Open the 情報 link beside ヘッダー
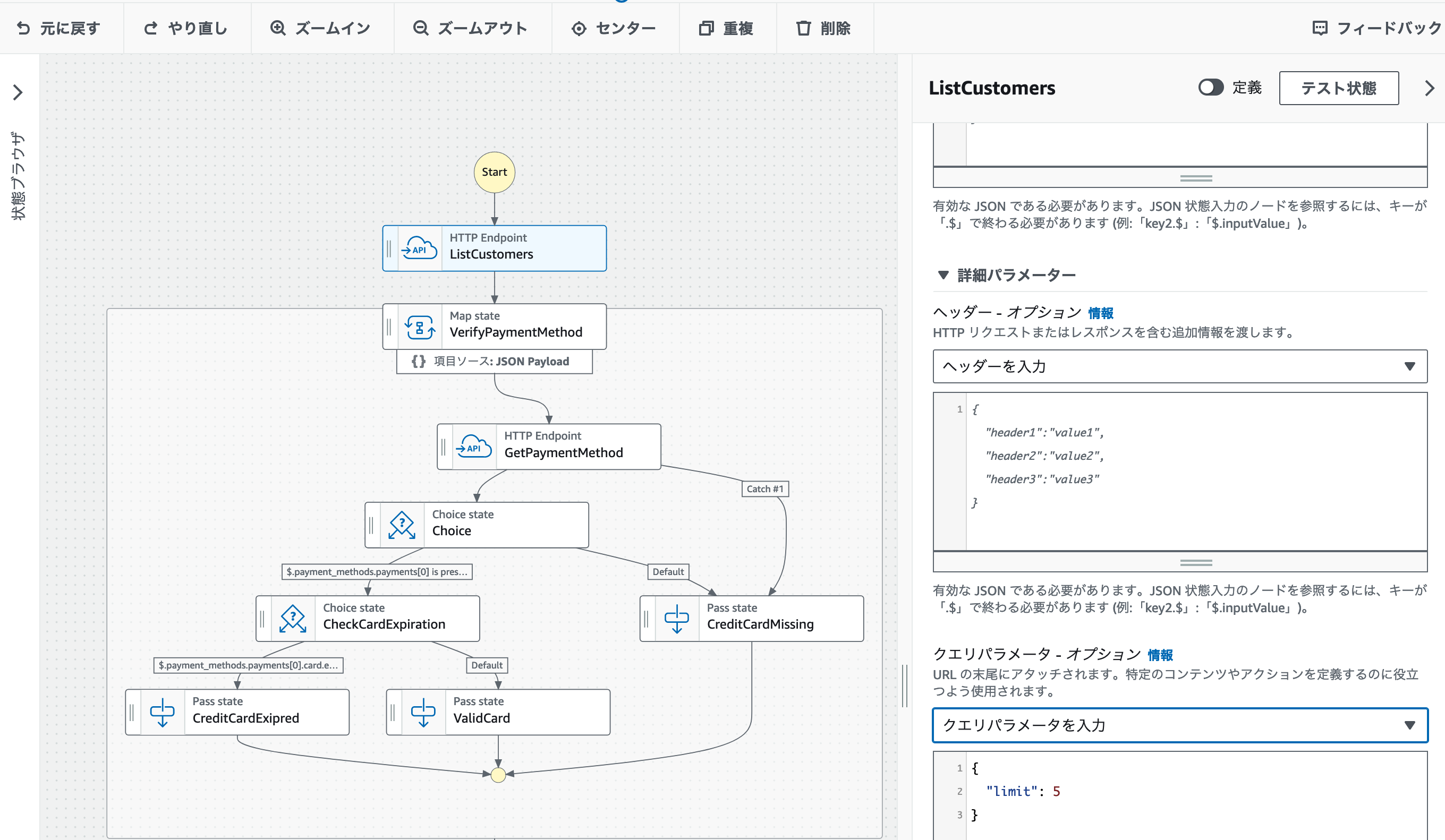 click(1100, 313)
